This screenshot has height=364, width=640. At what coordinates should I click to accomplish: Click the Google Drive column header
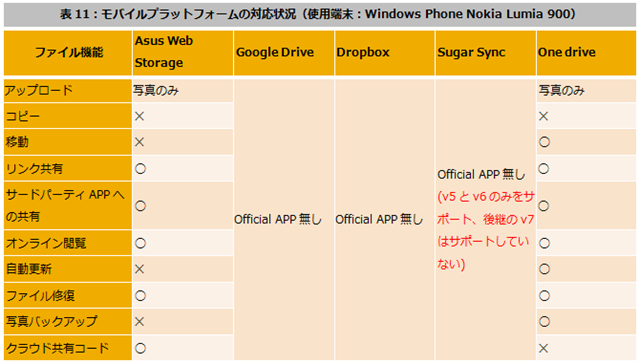284,52
